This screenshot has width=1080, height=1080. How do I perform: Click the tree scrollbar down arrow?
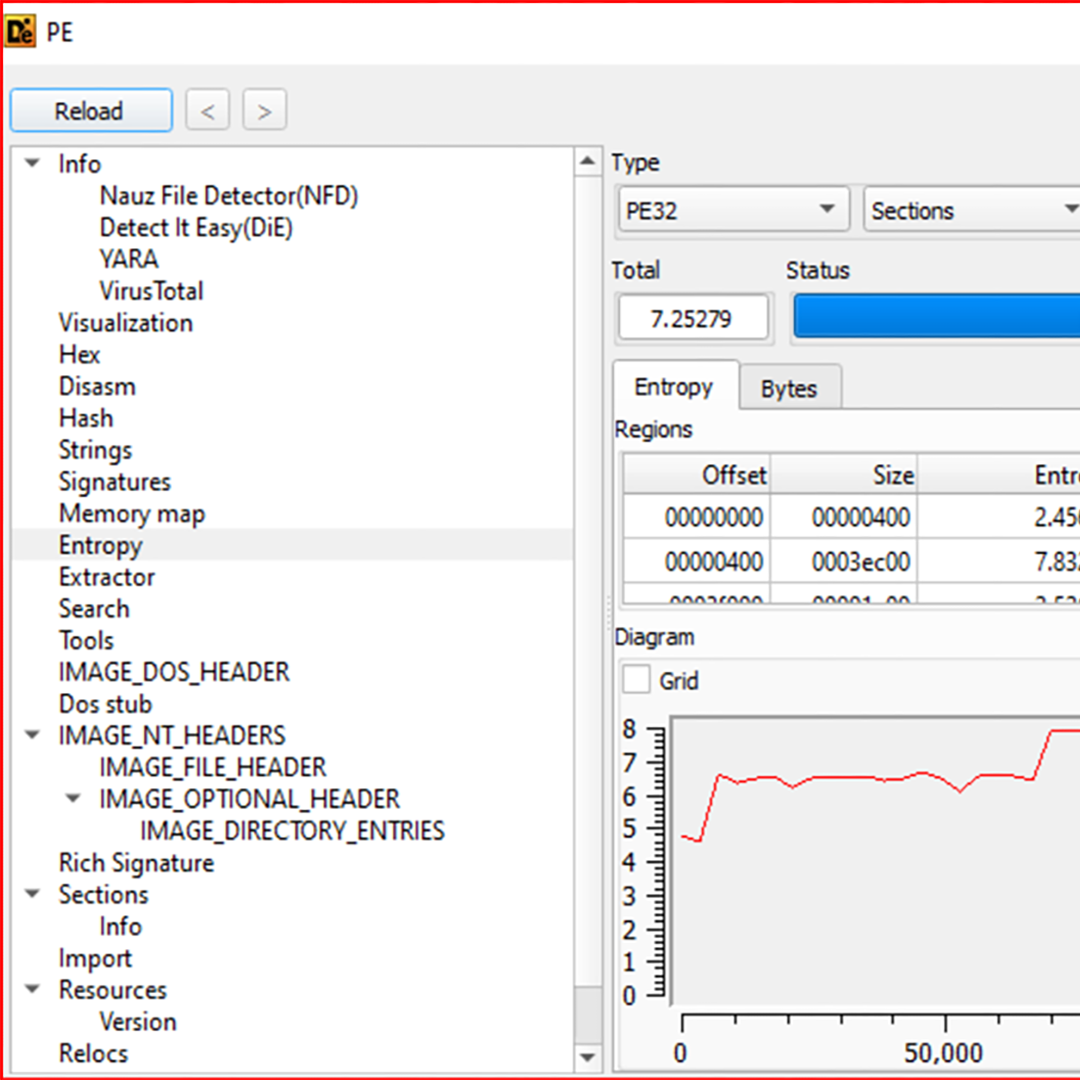point(588,1057)
